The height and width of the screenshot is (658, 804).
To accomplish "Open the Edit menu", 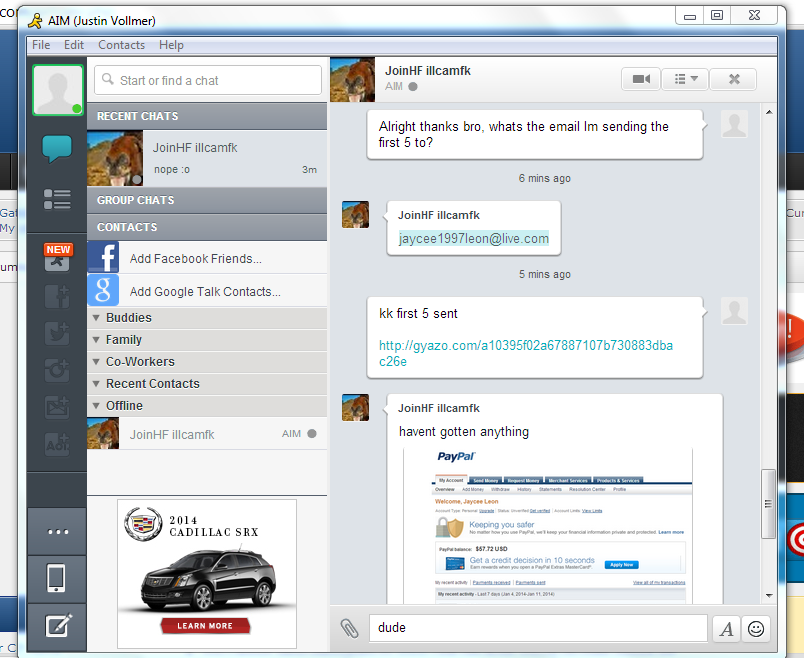I will pyautogui.click(x=74, y=45).
